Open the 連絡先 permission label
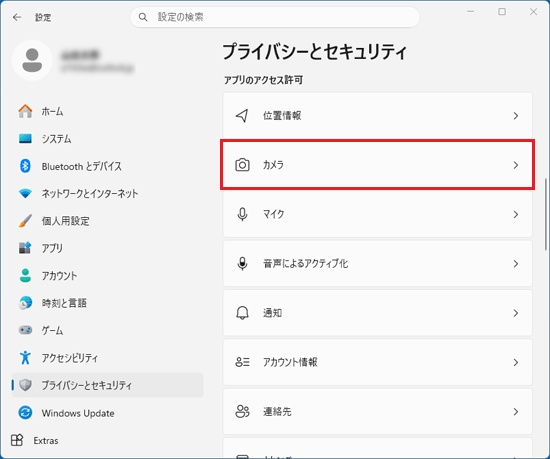550x459 pixels. click(277, 411)
